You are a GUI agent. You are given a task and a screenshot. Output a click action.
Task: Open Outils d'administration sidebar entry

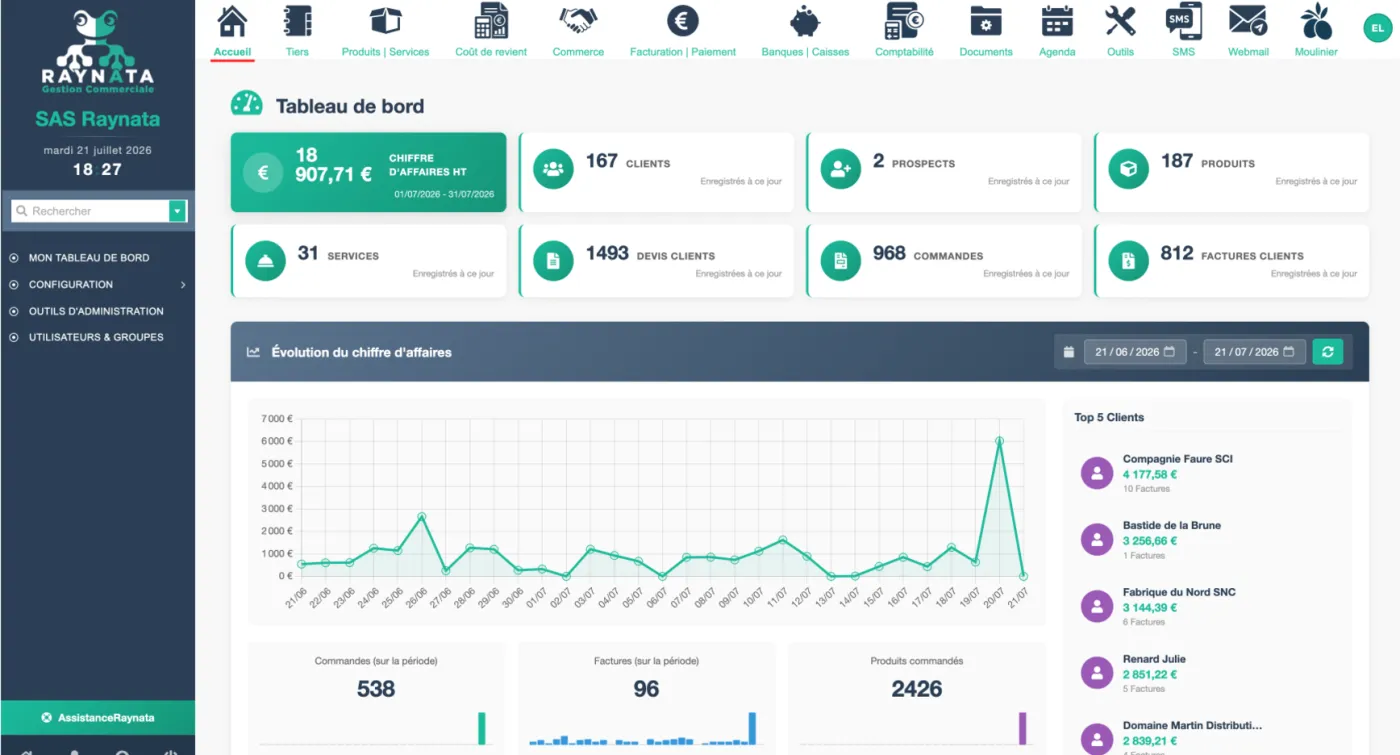pyautogui.click(x=97, y=311)
